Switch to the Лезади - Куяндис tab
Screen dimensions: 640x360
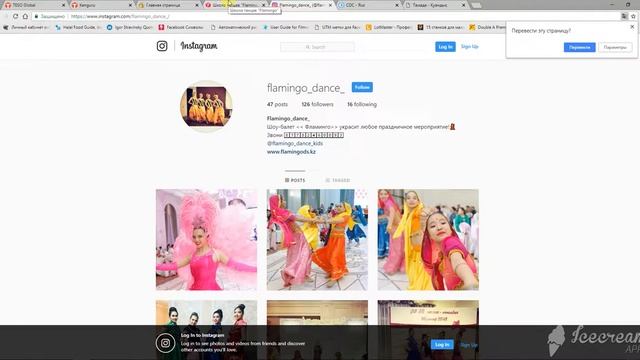(x=433, y=5)
